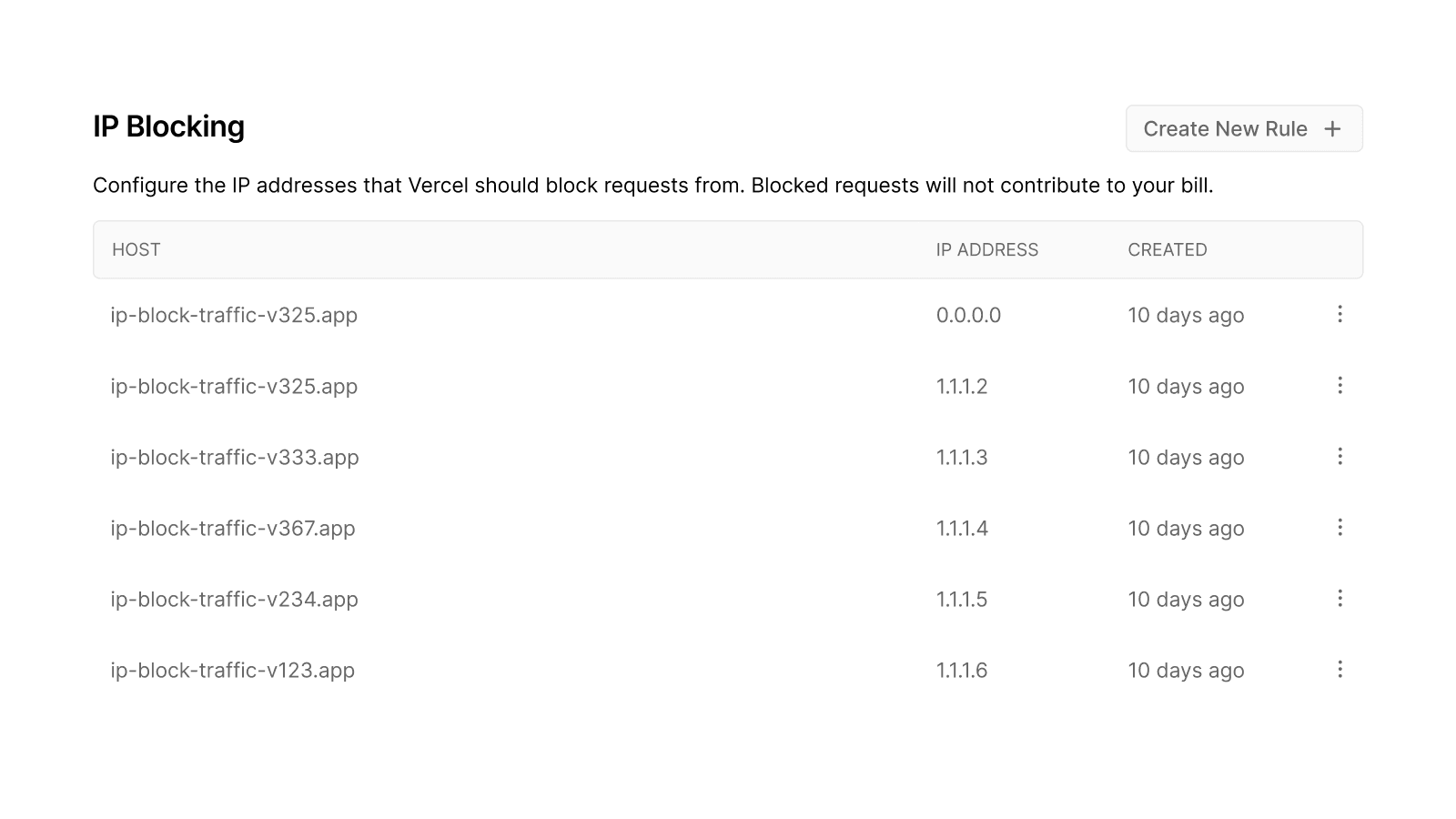Click the IP address 1.1.1.3
The width and height of the screenshot is (1456, 819).
coord(962,457)
